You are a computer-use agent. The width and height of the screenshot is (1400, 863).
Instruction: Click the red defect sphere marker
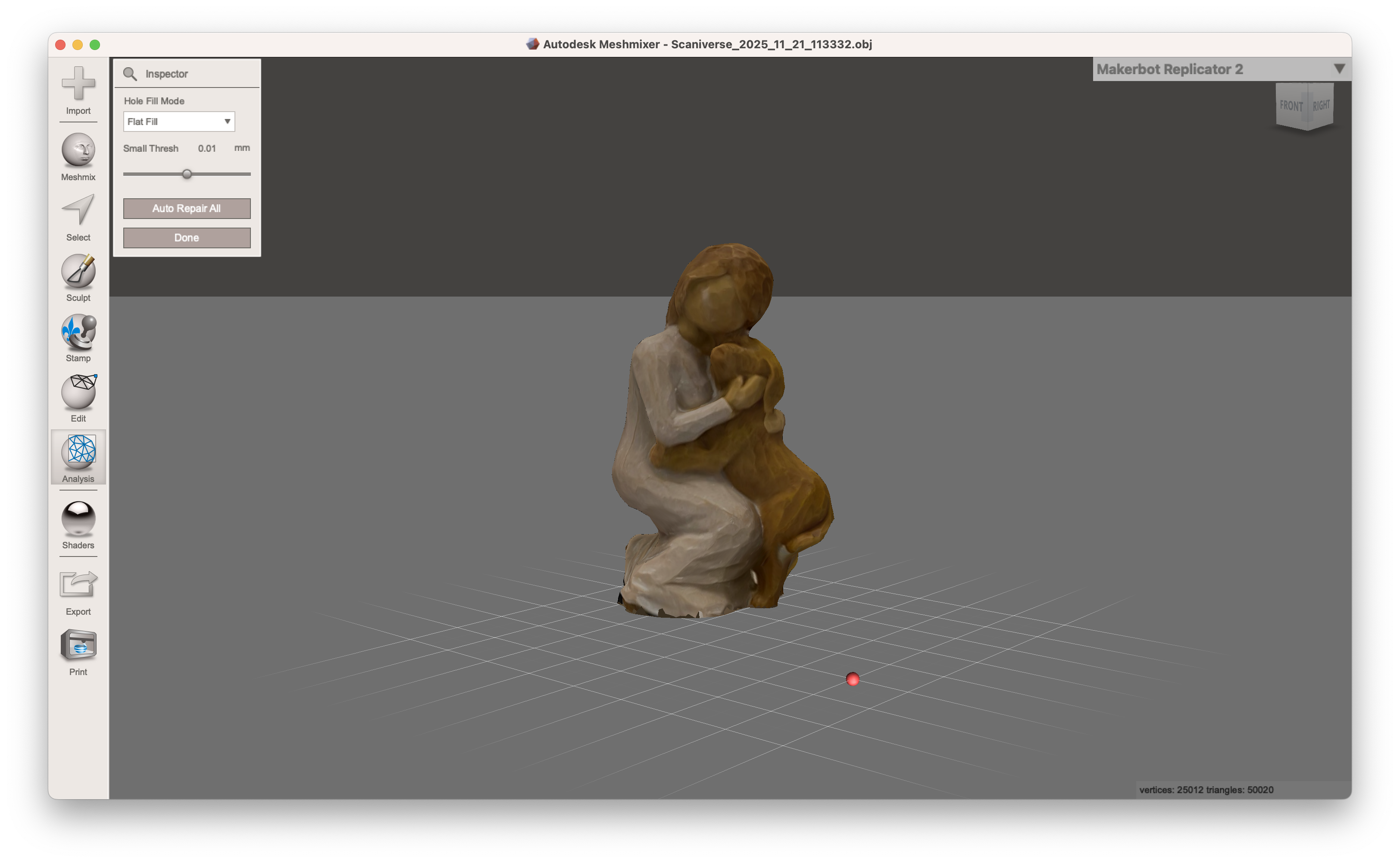point(853,679)
